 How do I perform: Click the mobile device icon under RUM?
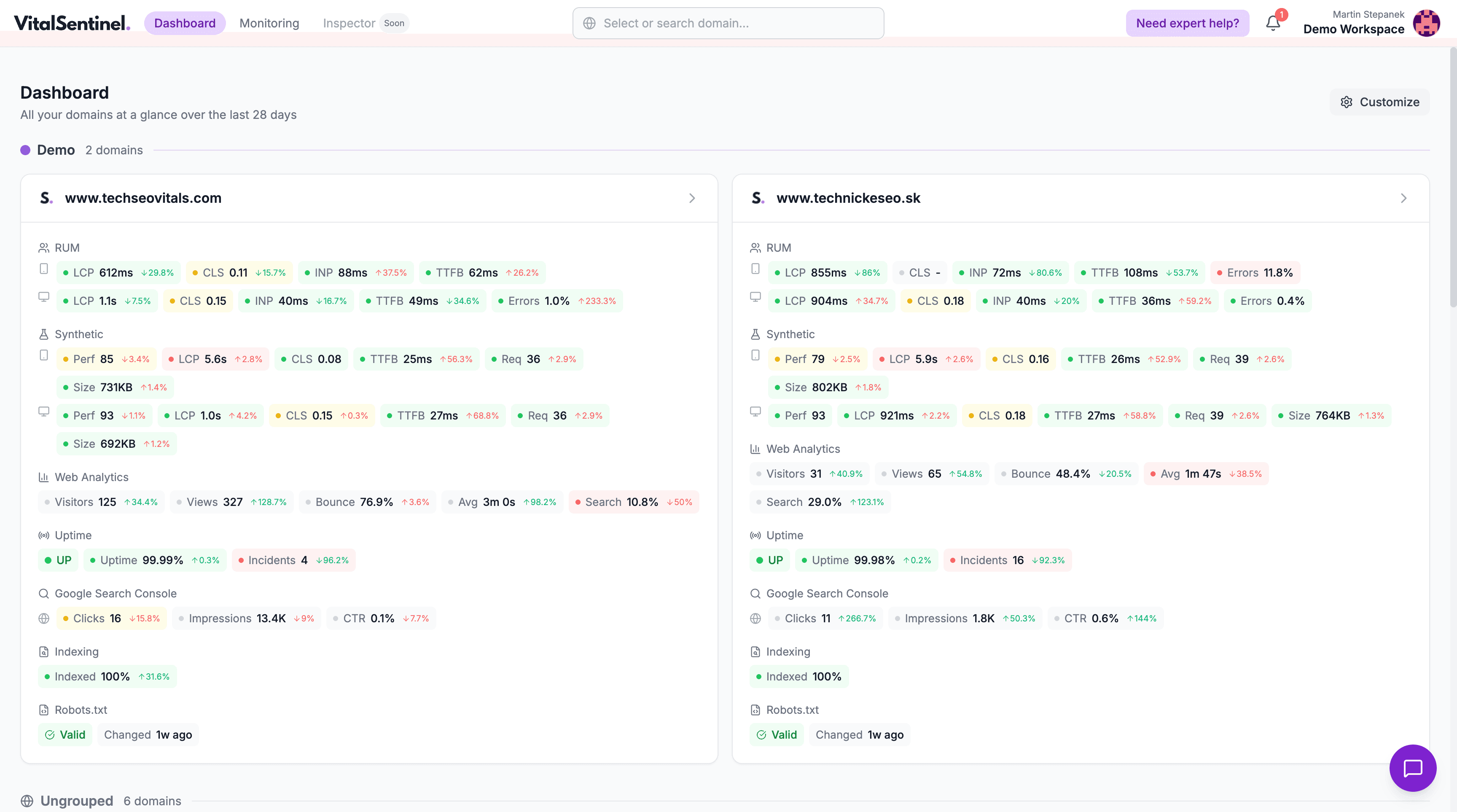click(x=44, y=269)
